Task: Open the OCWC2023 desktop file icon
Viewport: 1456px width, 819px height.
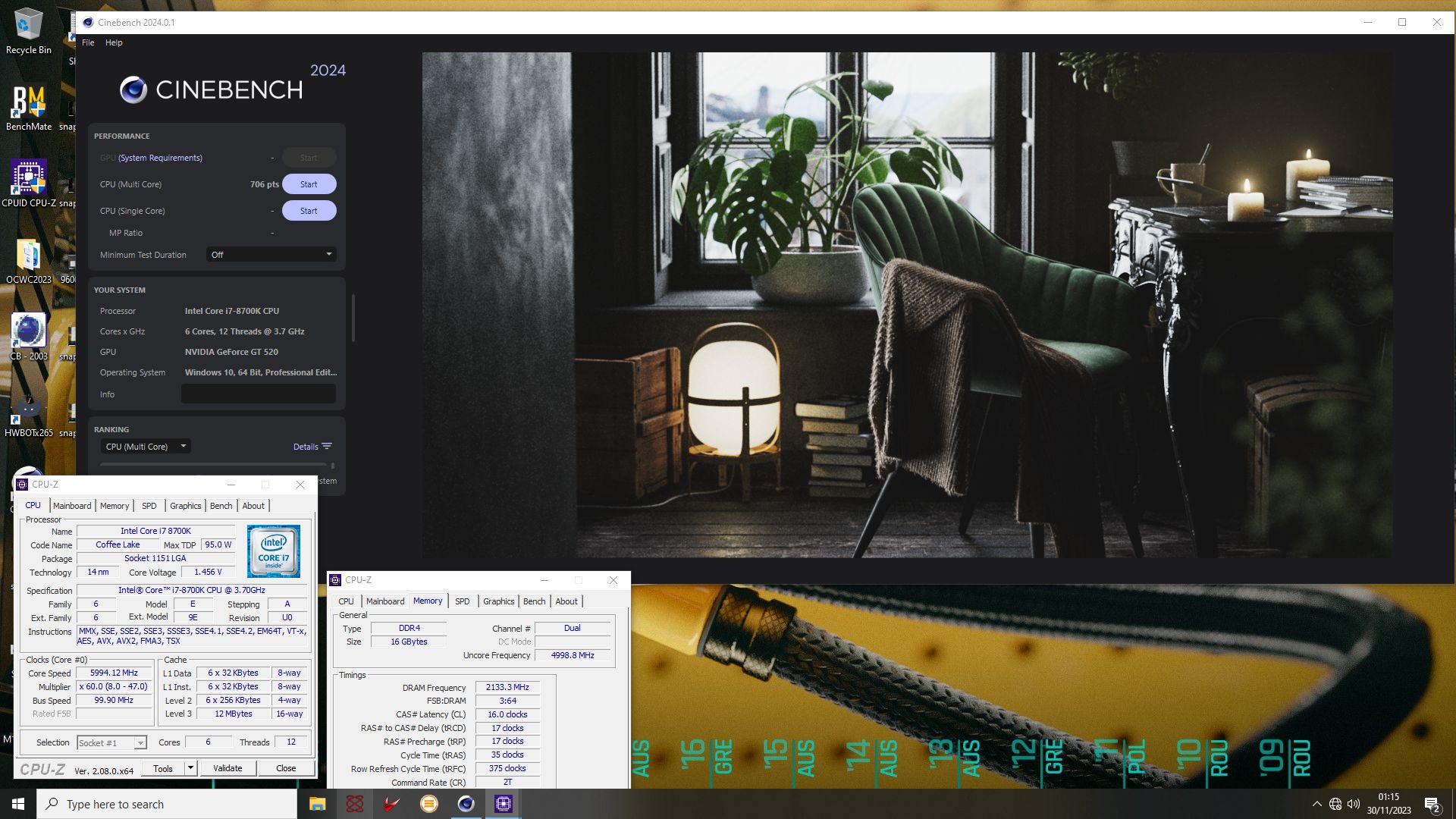Action: click(x=29, y=260)
